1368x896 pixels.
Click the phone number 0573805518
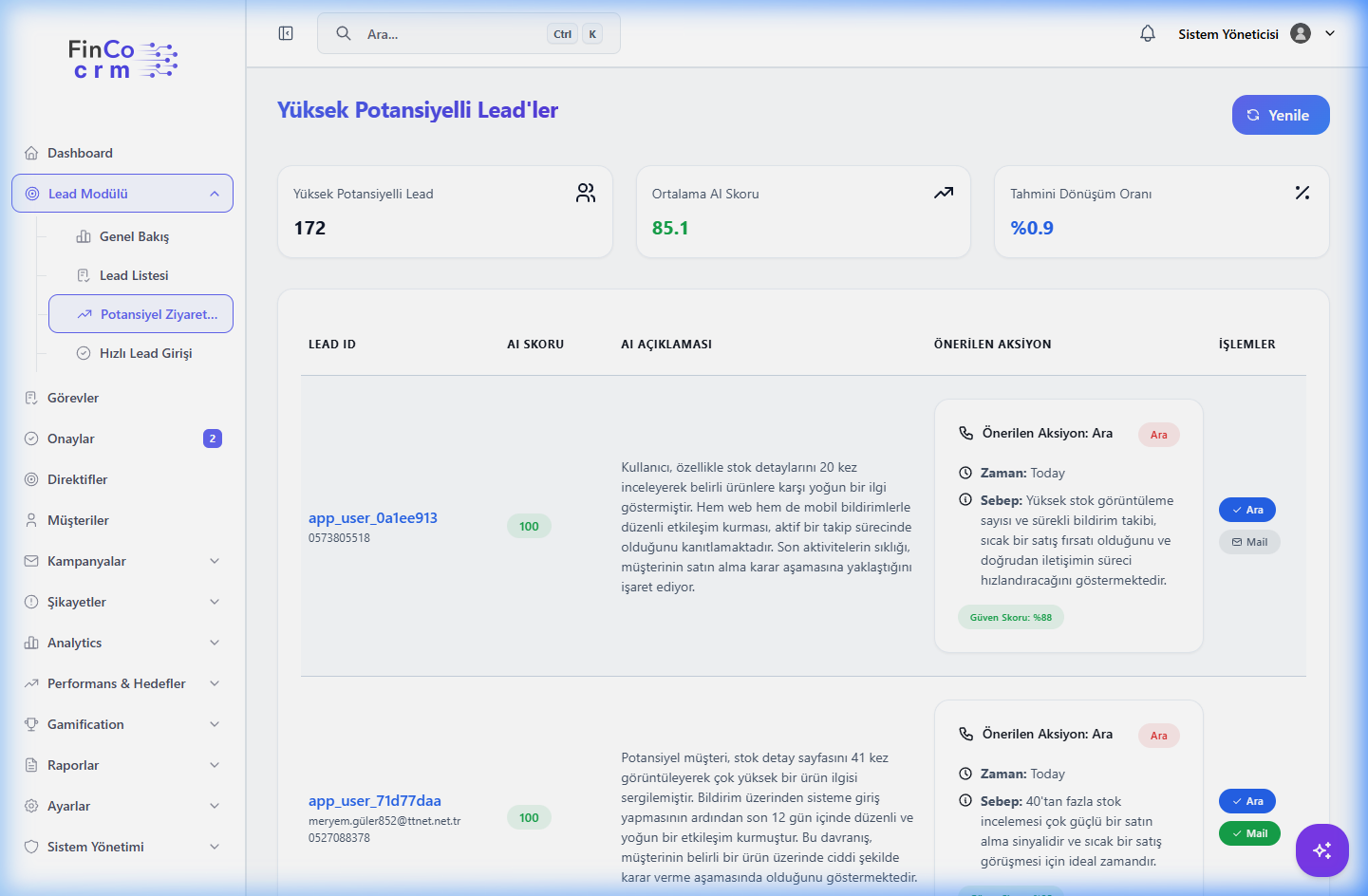coord(339,538)
